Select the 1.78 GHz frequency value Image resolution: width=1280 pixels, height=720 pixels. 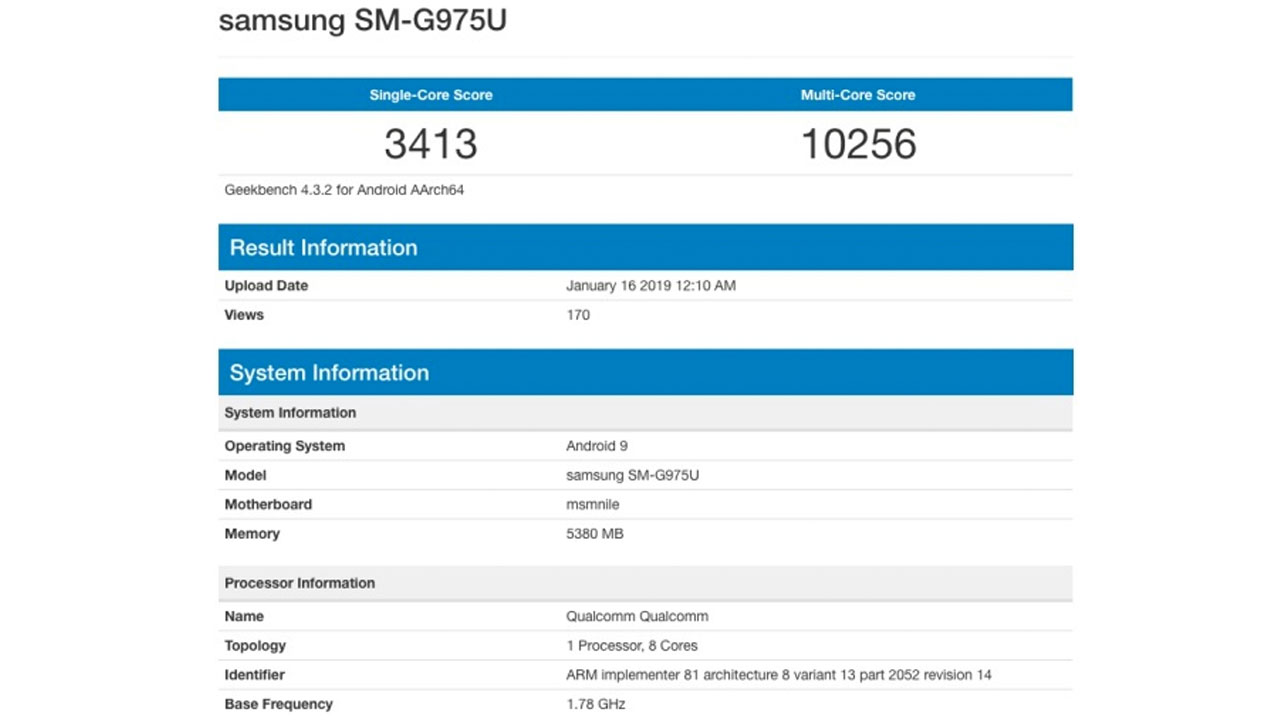(x=596, y=704)
